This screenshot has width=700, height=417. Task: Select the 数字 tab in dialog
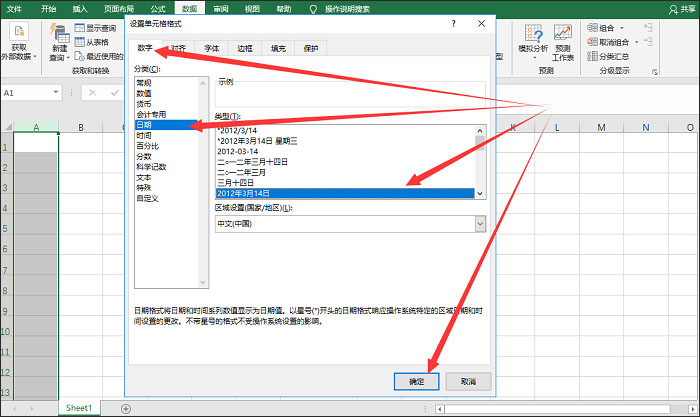(x=145, y=48)
